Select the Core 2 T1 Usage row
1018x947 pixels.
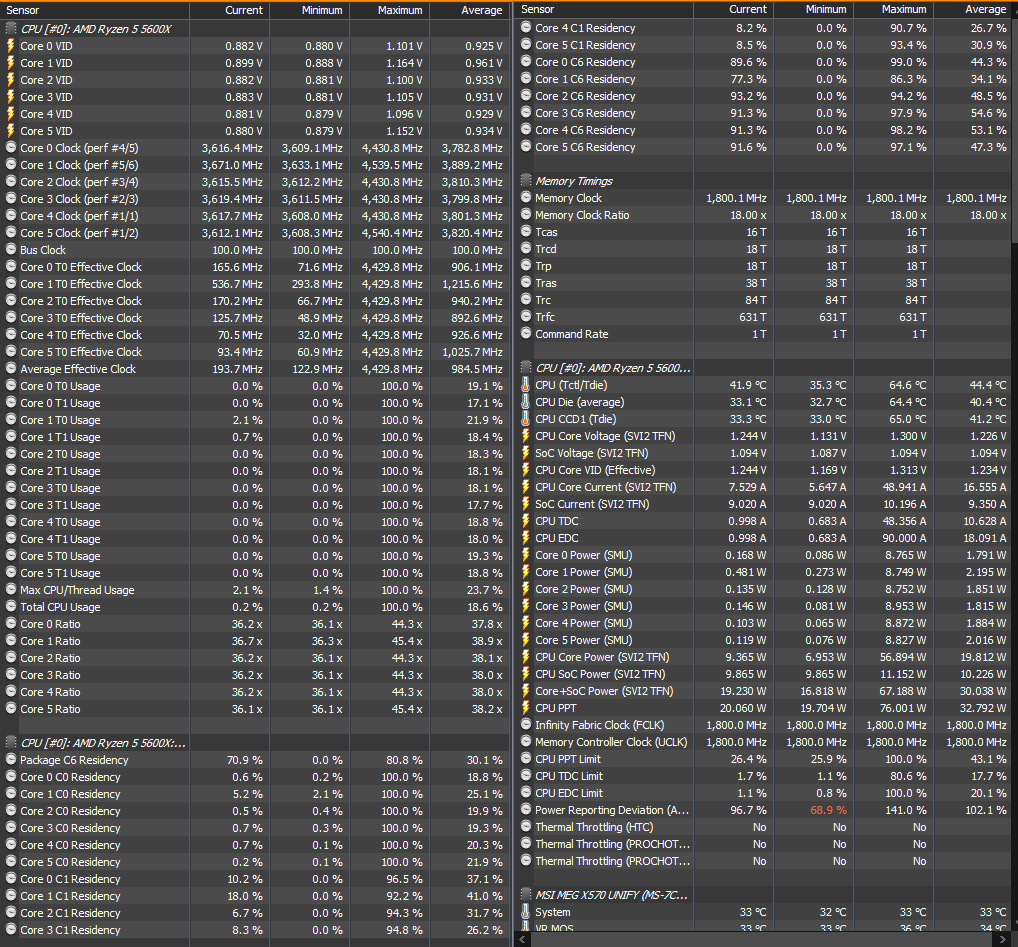tap(256, 471)
